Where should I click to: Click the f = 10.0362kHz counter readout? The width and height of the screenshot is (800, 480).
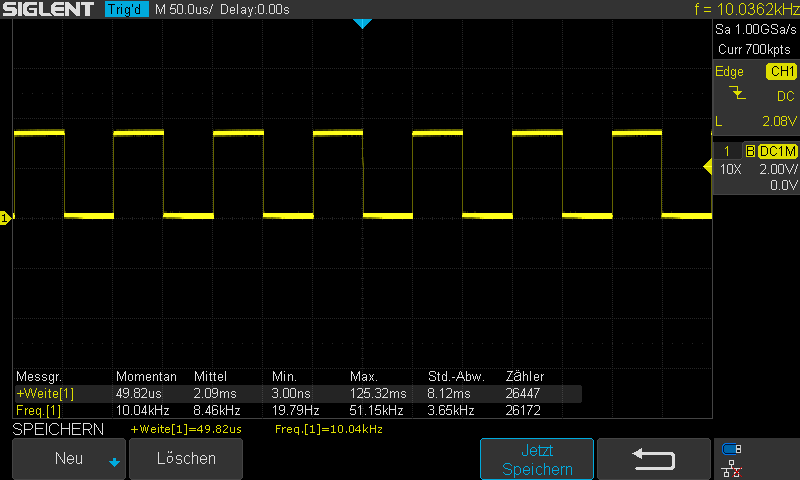(746, 9)
